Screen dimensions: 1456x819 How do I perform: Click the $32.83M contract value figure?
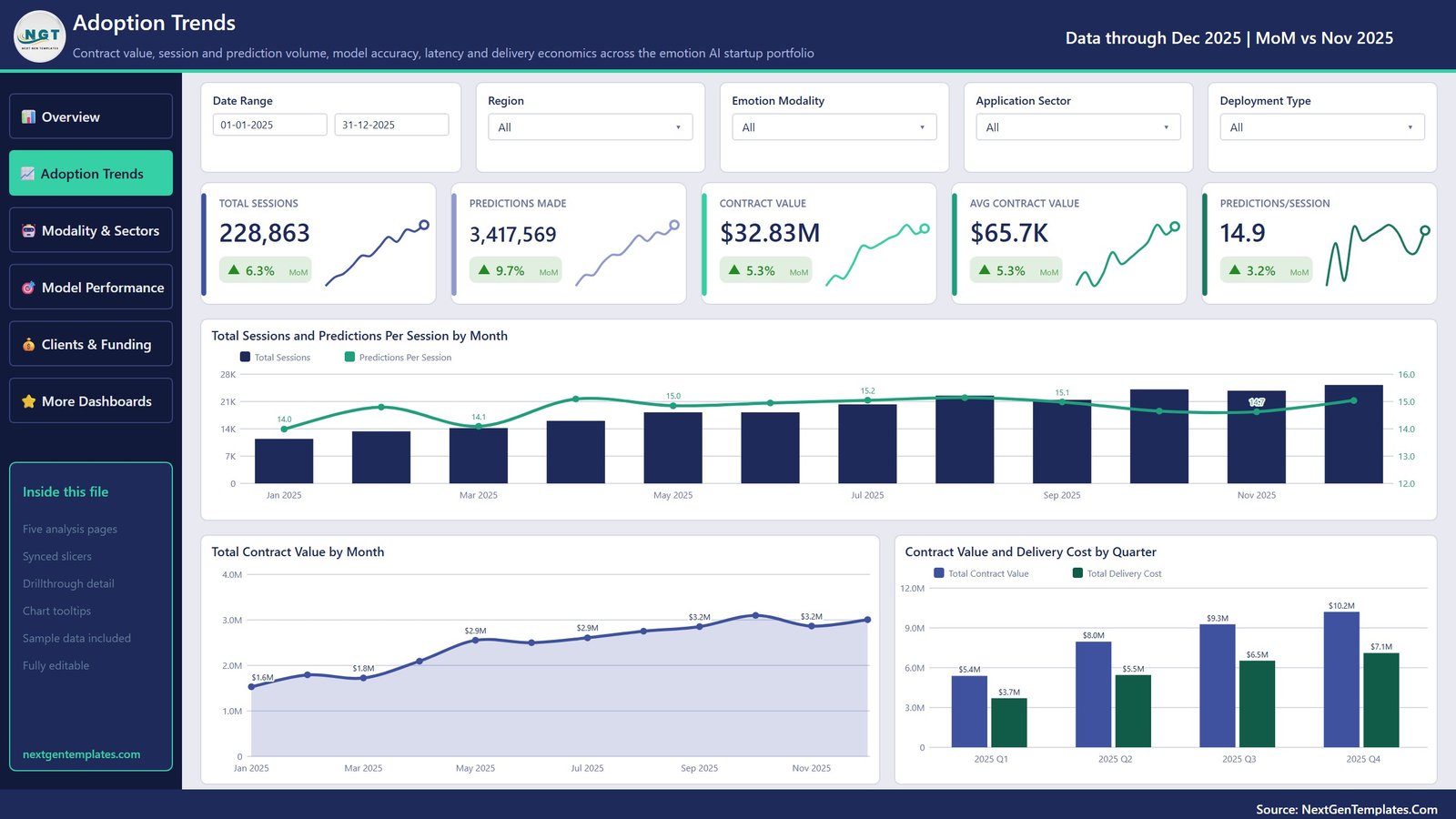770,234
